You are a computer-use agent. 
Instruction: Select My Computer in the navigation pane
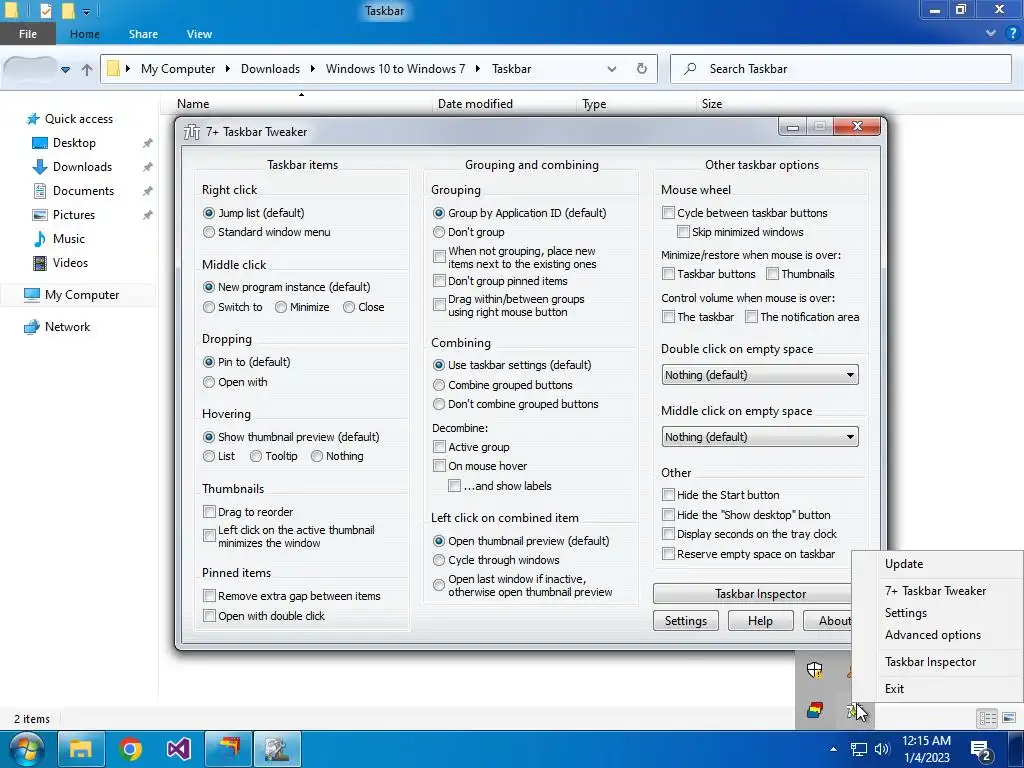pyautogui.click(x=82, y=295)
